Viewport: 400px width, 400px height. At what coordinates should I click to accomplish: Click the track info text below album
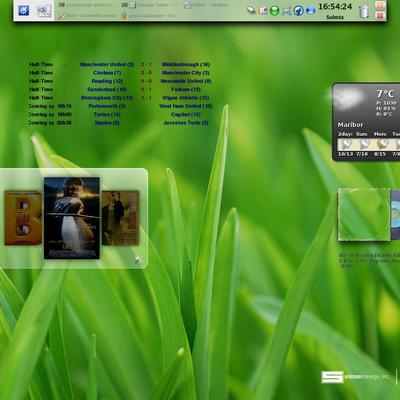tap(370, 260)
